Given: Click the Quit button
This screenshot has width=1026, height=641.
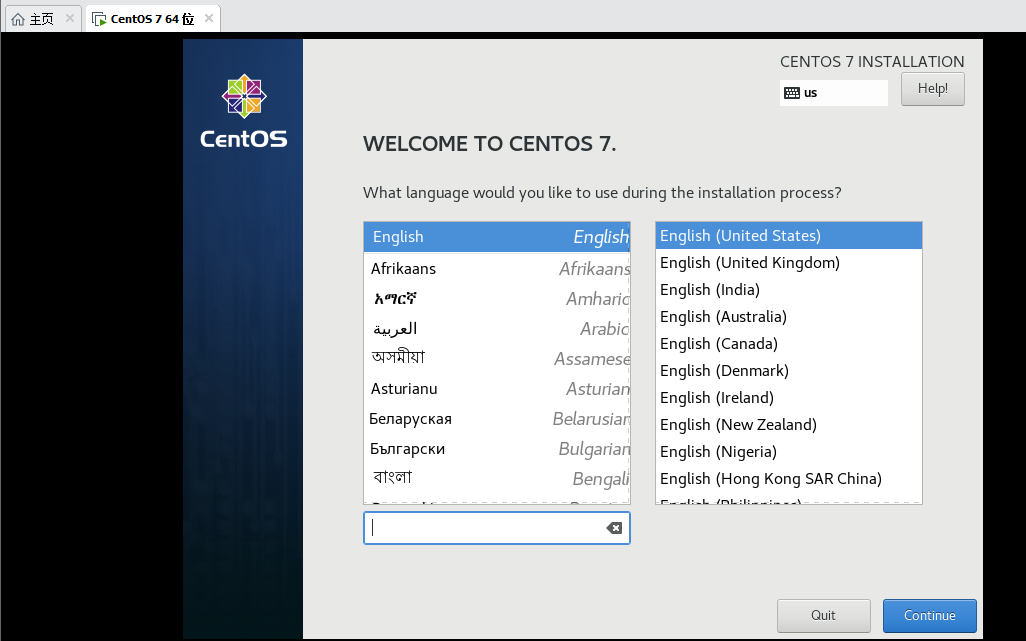Looking at the screenshot, I should click(824, 615).
